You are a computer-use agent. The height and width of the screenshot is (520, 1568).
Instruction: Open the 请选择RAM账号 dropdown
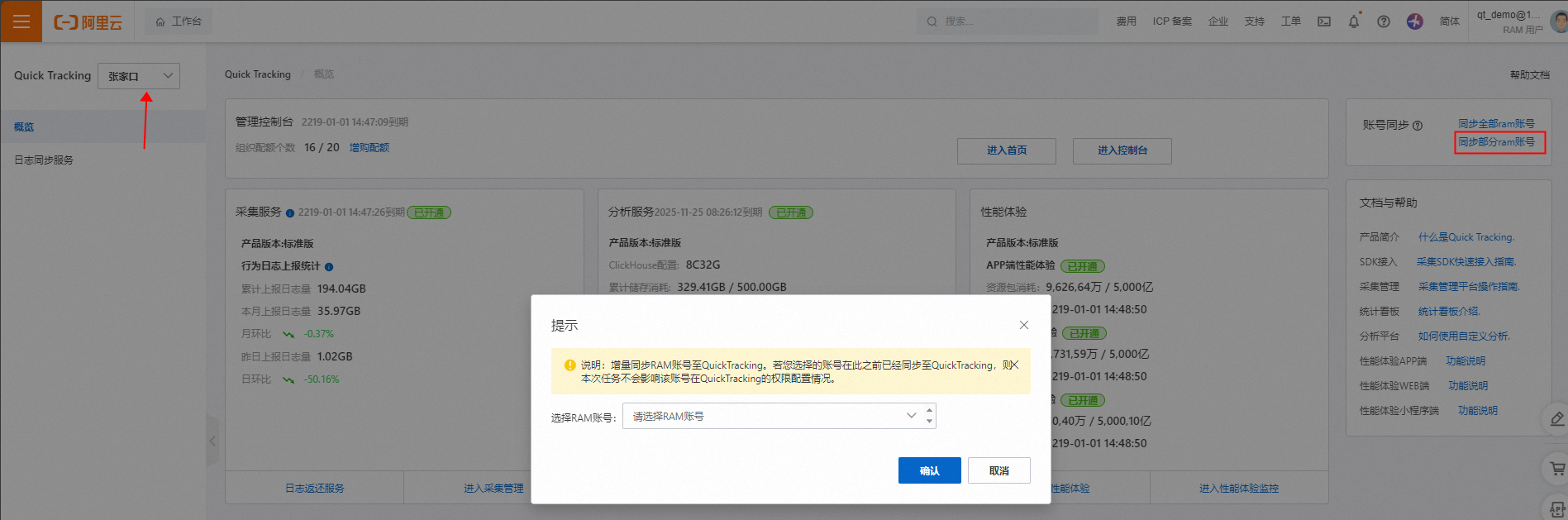pos(779,416)
